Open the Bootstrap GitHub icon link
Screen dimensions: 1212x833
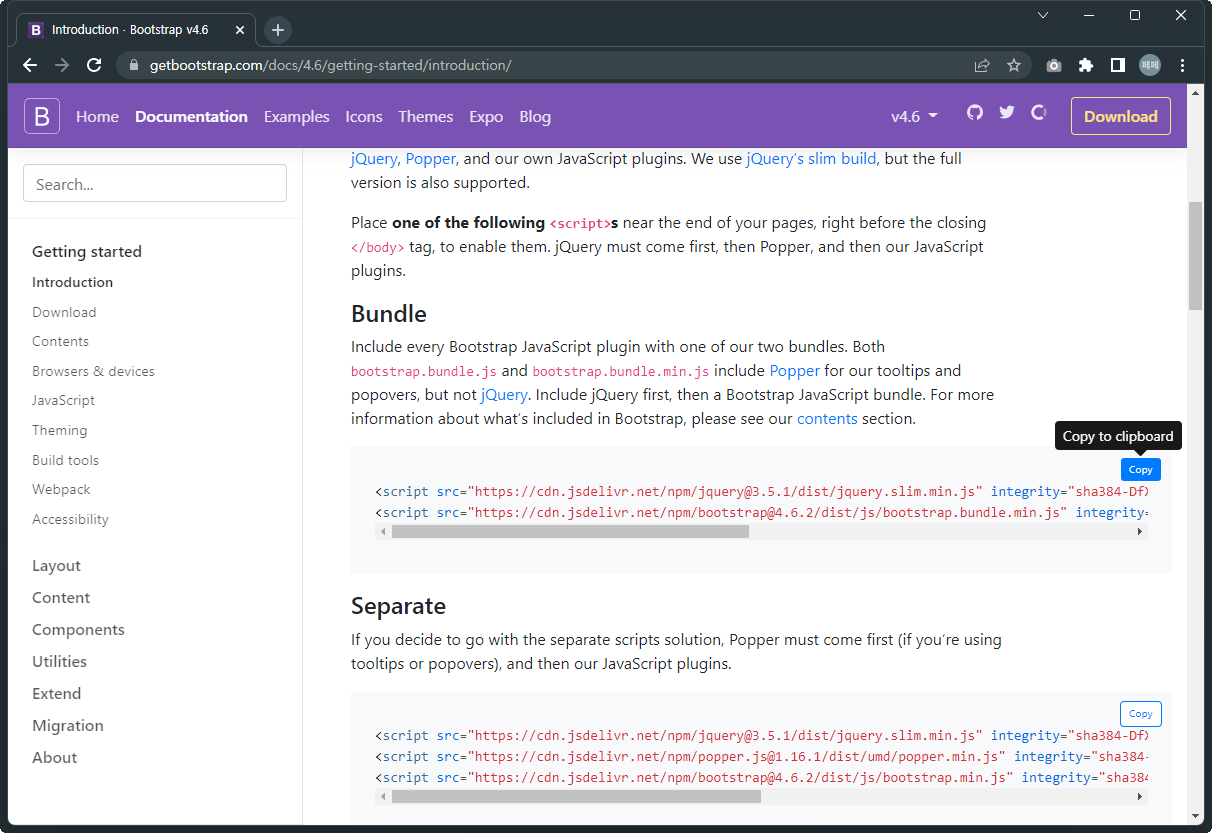point(975,112)
